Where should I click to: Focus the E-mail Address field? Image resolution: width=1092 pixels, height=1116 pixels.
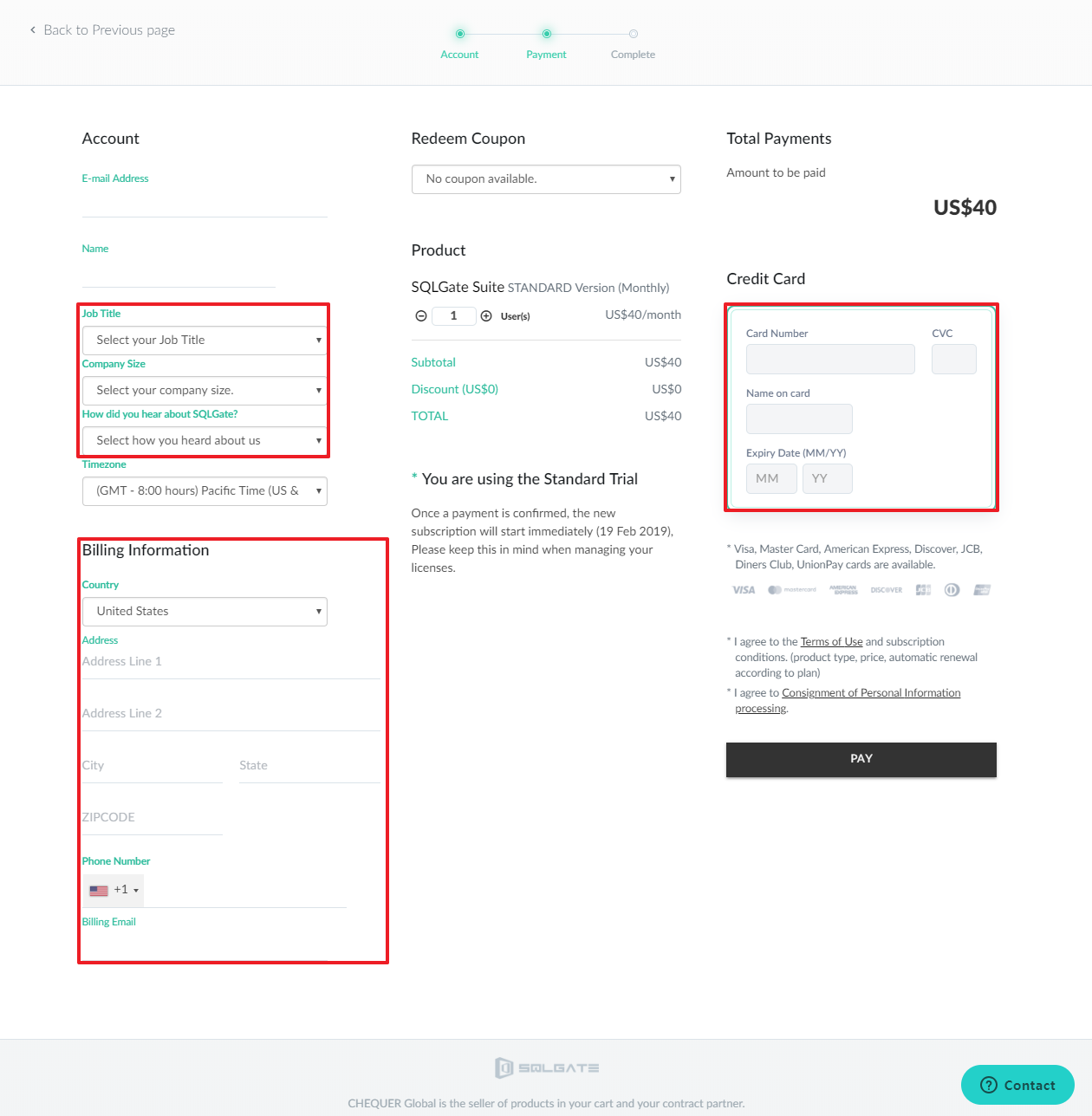[205, 204]
